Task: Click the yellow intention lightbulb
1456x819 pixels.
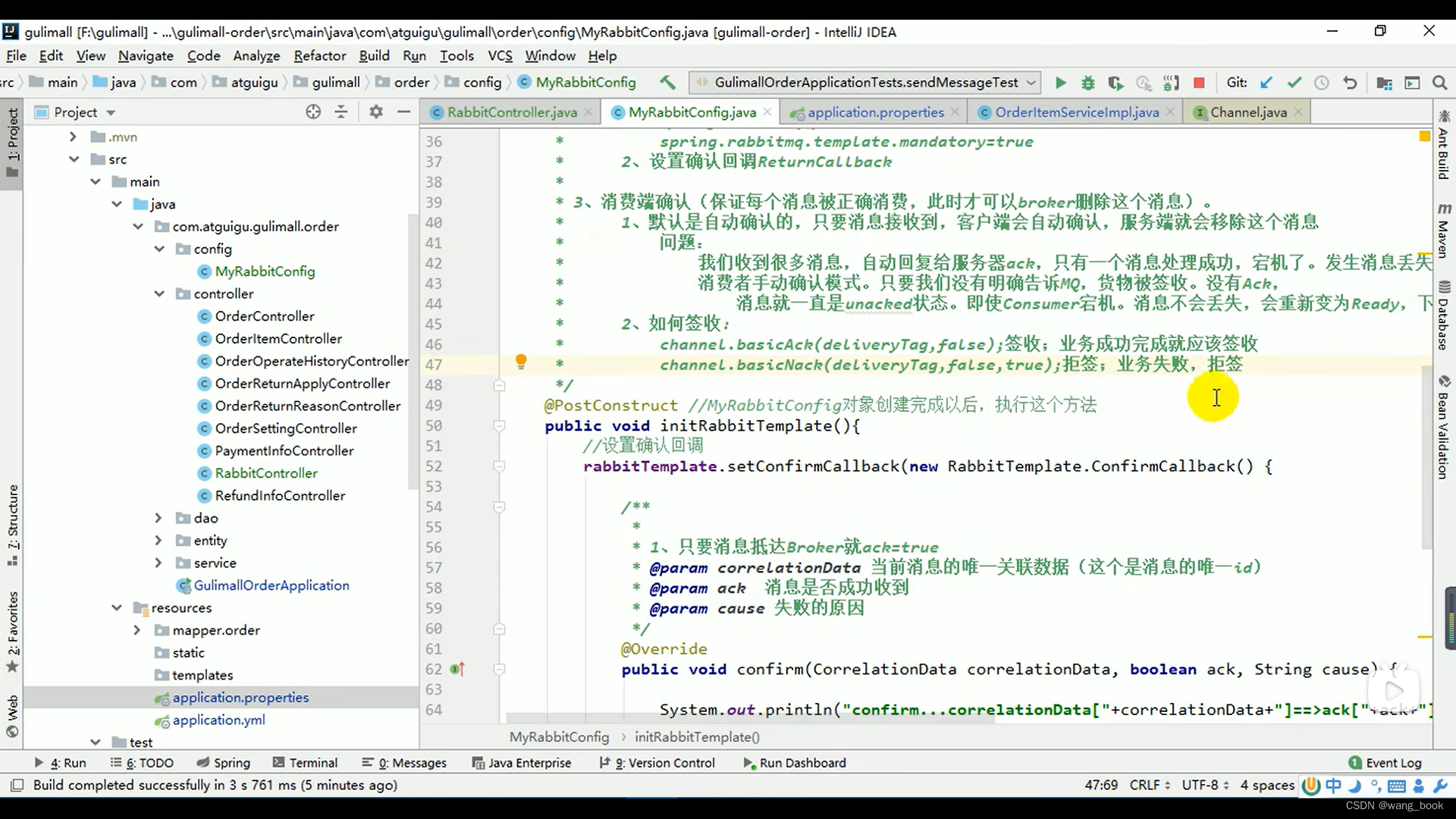Action: point(521,362)
